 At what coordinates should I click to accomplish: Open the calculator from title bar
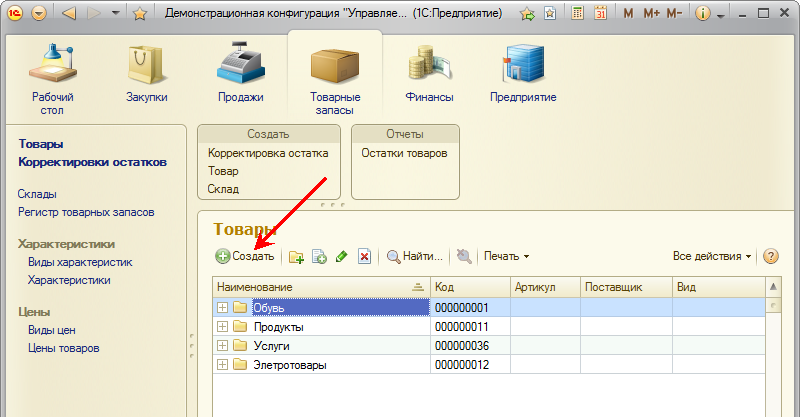(x=578, y=14)
